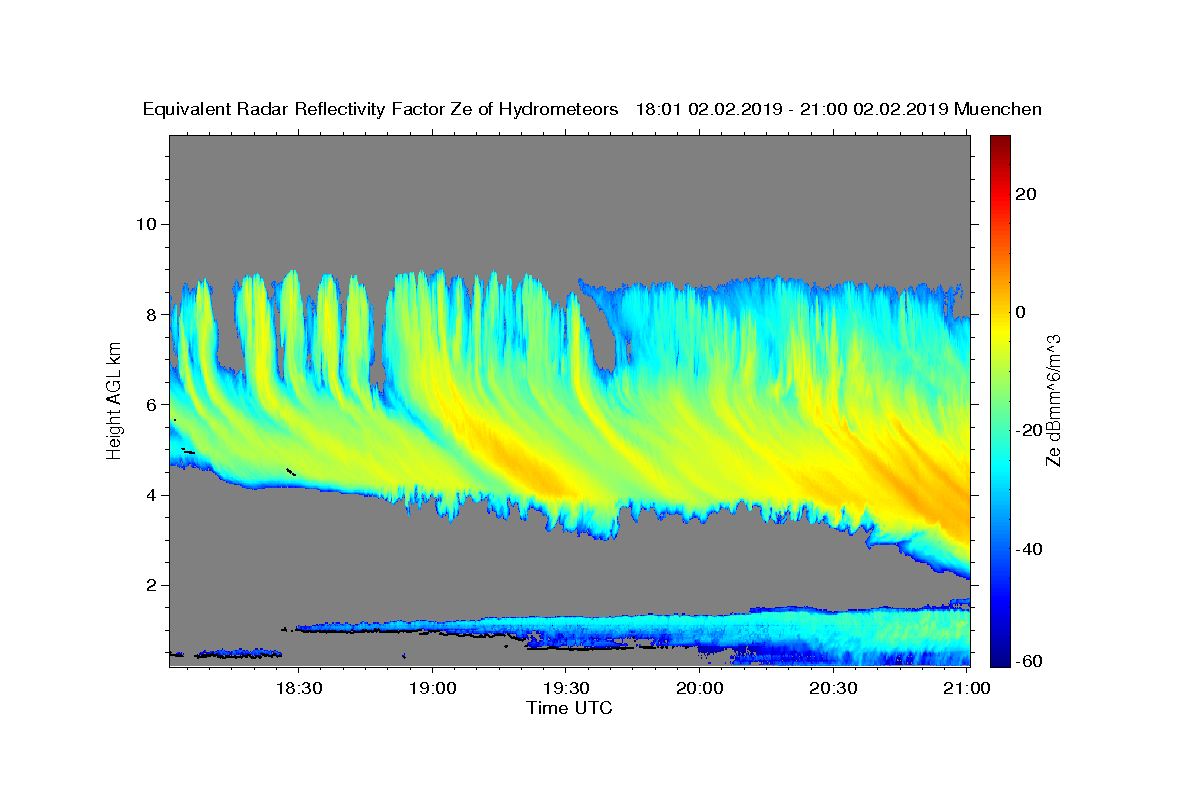Click the 19:00 time tick label
The height and width of the screenshot is (800, 1200).
432,689
